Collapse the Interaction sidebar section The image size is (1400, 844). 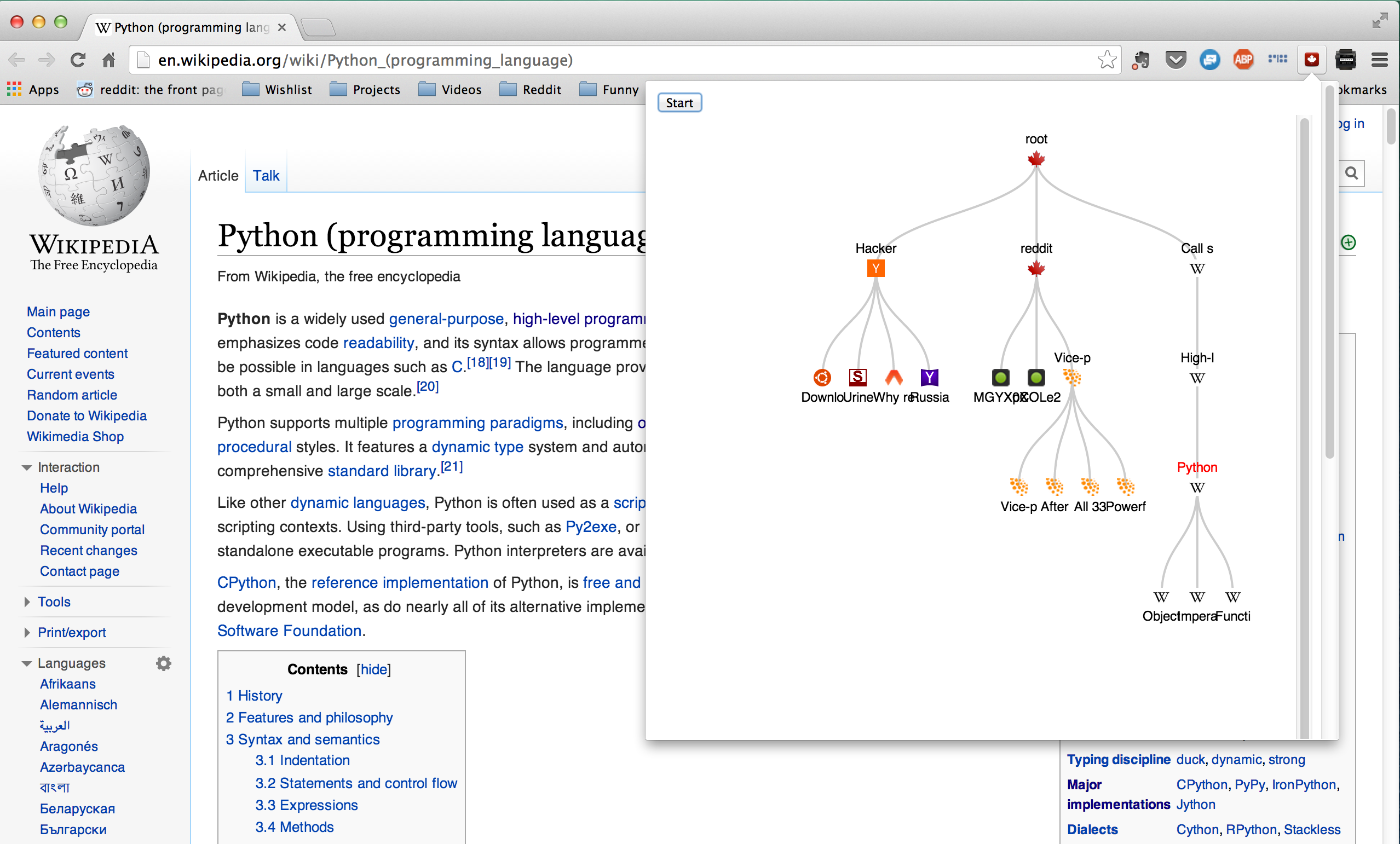click(x=27, y=467)
